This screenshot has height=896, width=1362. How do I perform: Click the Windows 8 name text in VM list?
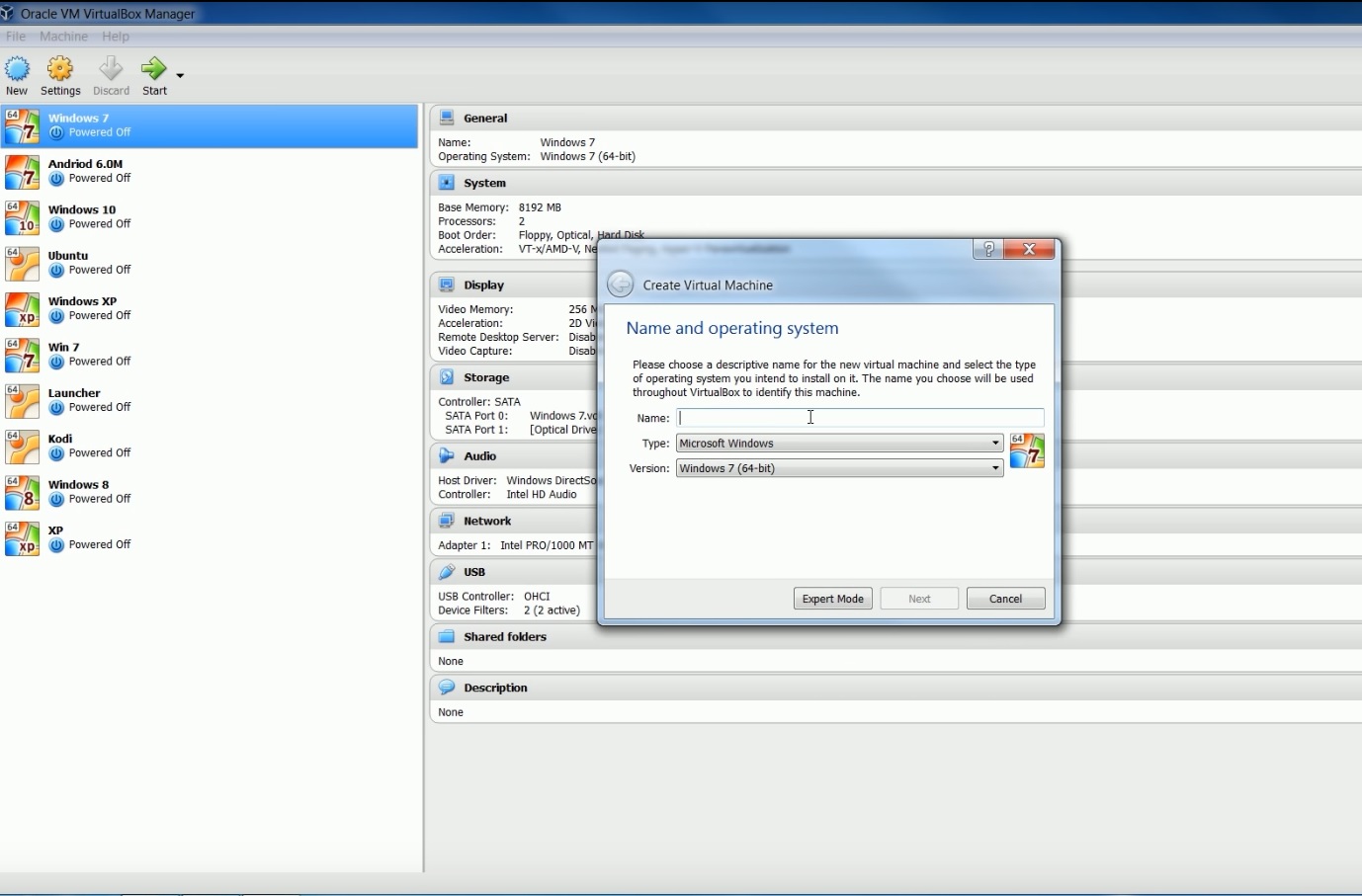click(79, 485)
